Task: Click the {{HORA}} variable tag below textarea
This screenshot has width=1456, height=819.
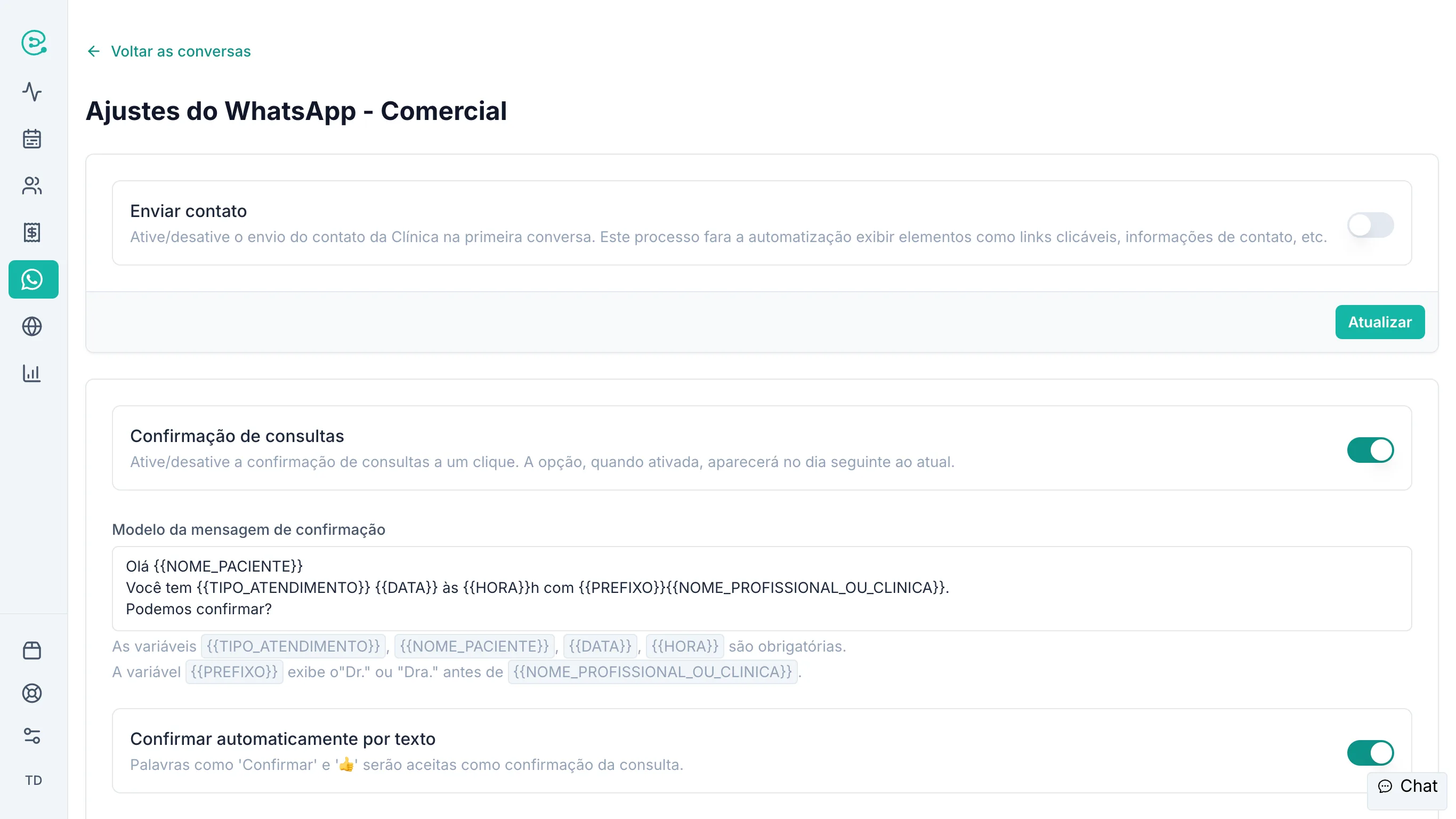Action: (684, 646)
